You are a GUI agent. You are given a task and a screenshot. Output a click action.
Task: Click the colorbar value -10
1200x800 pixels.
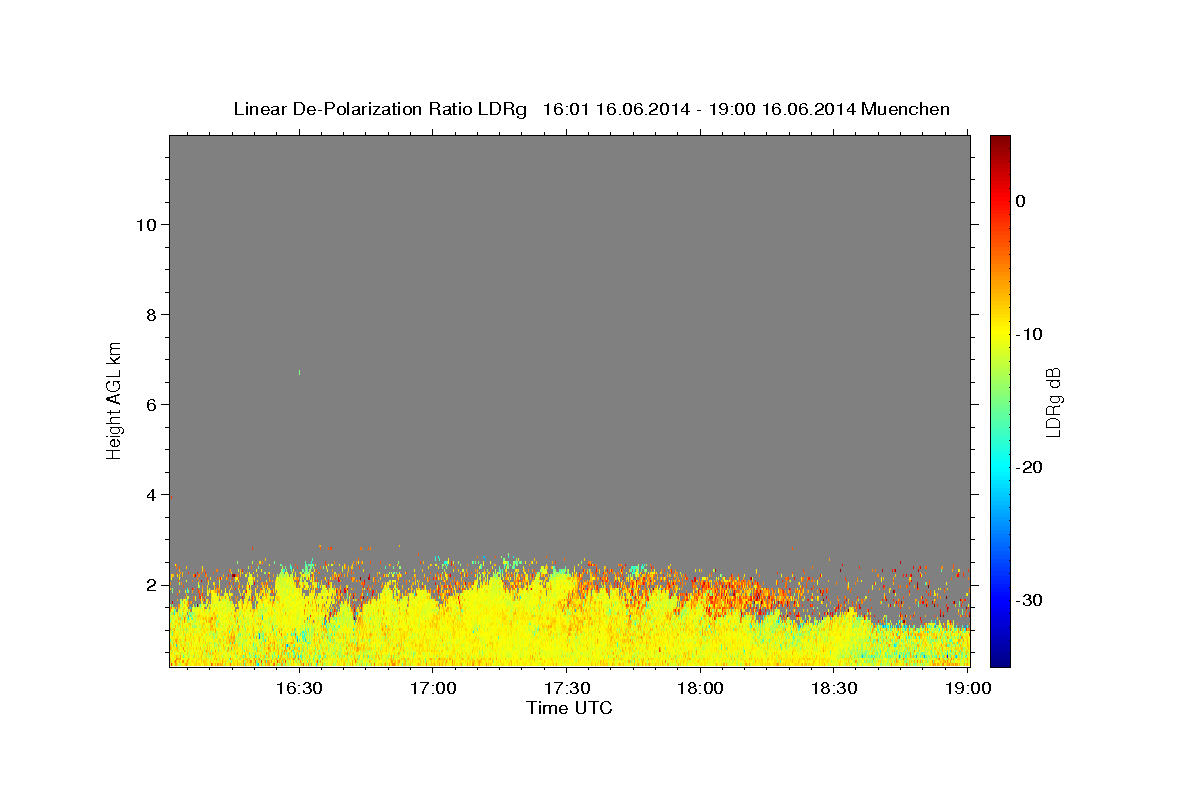click(x=1029, y=334)
